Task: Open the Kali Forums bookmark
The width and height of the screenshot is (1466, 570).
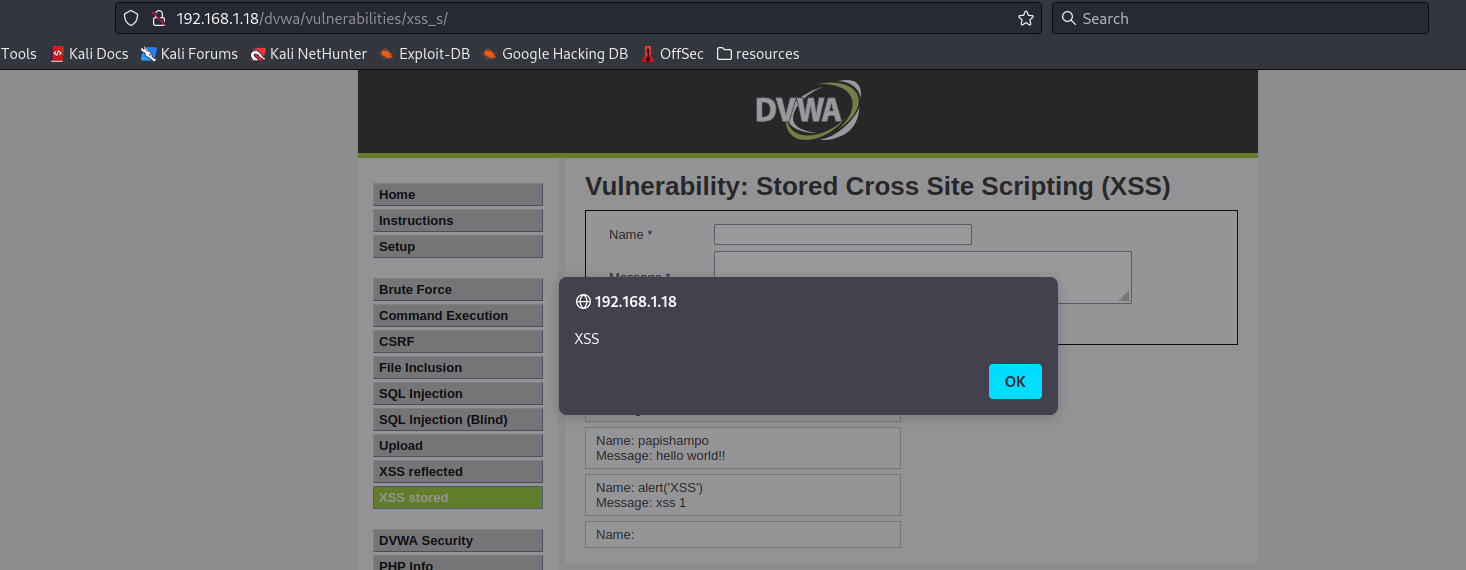Action: coord(189,54)
